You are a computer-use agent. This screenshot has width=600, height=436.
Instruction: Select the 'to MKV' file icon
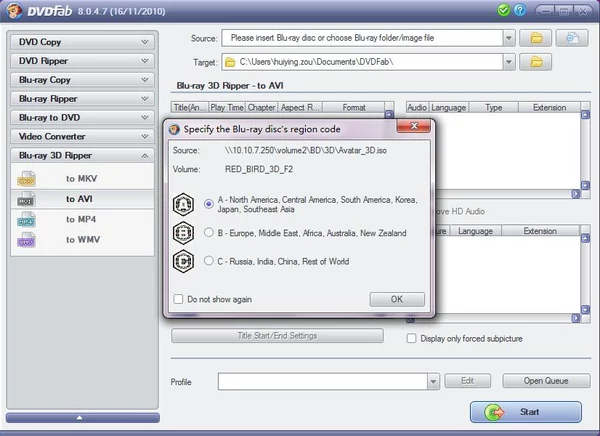(26, 179)
